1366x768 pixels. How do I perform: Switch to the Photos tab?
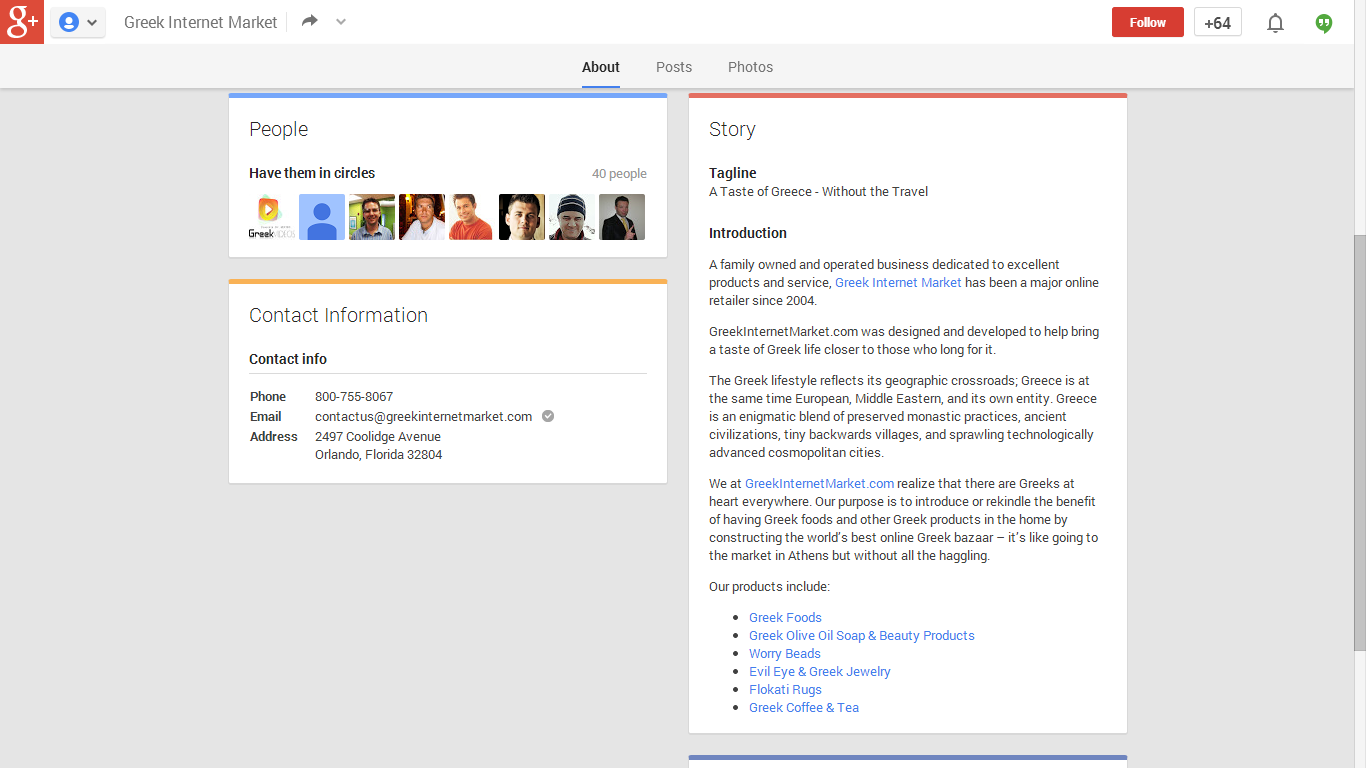click(x=750, y=67)
